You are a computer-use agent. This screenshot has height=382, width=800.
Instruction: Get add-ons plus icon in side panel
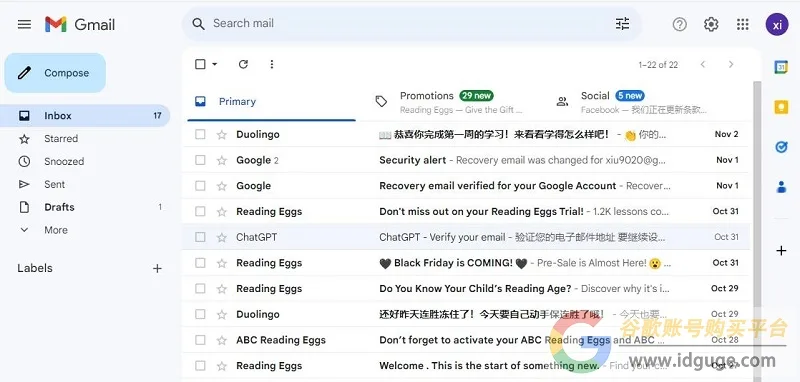click(781, 250)
